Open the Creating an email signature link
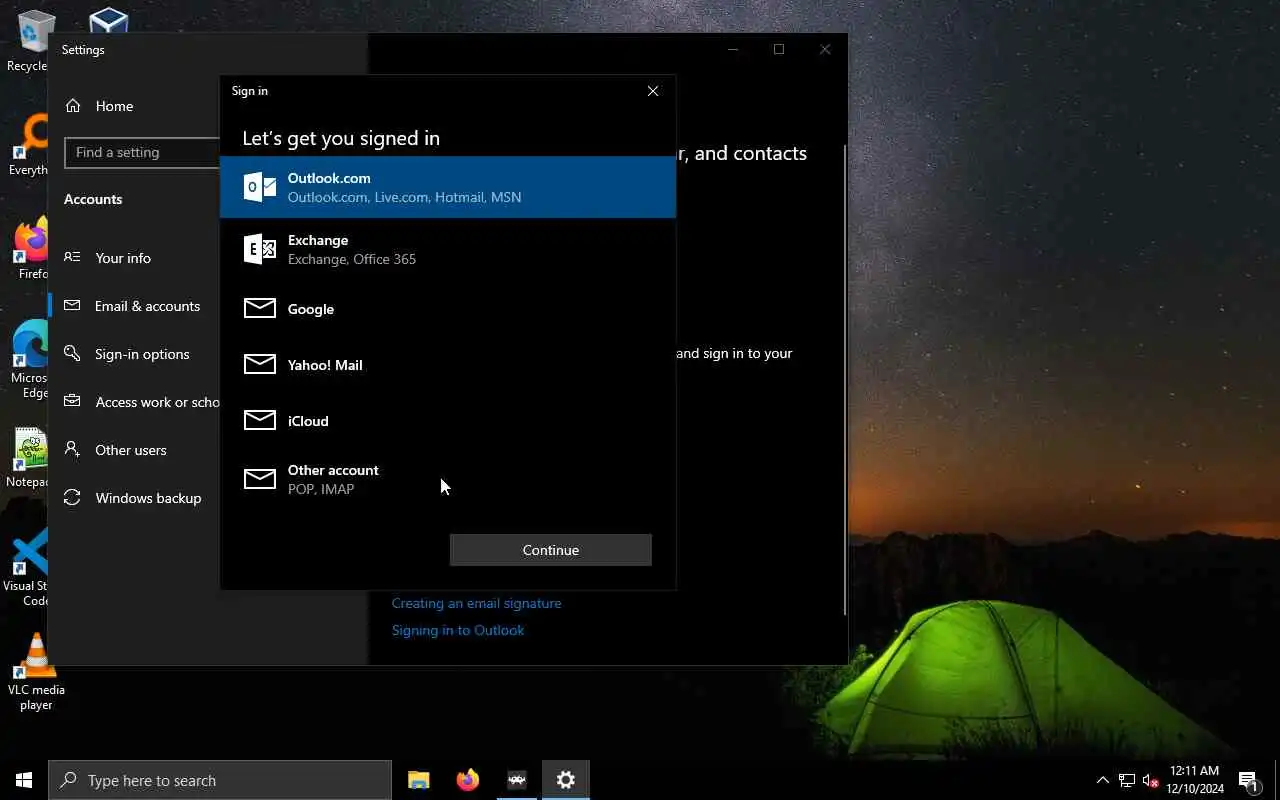Screen dimensions: 1280x800 coord(476,603)
